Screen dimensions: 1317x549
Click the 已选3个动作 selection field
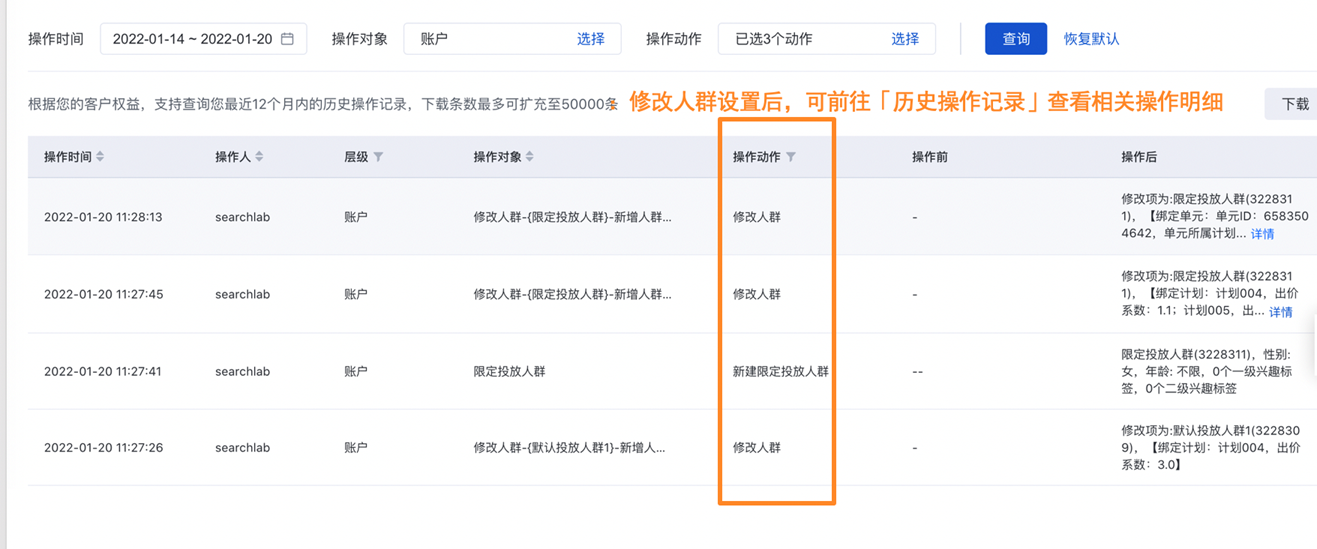tap(800, 39)
